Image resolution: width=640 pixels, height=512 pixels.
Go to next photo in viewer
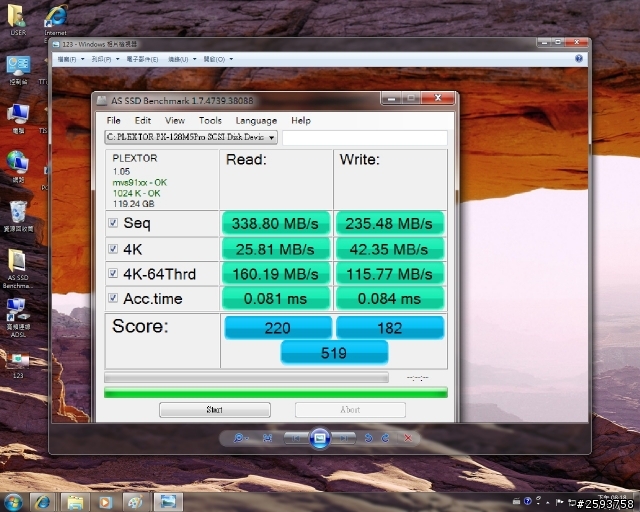point(343,438)
